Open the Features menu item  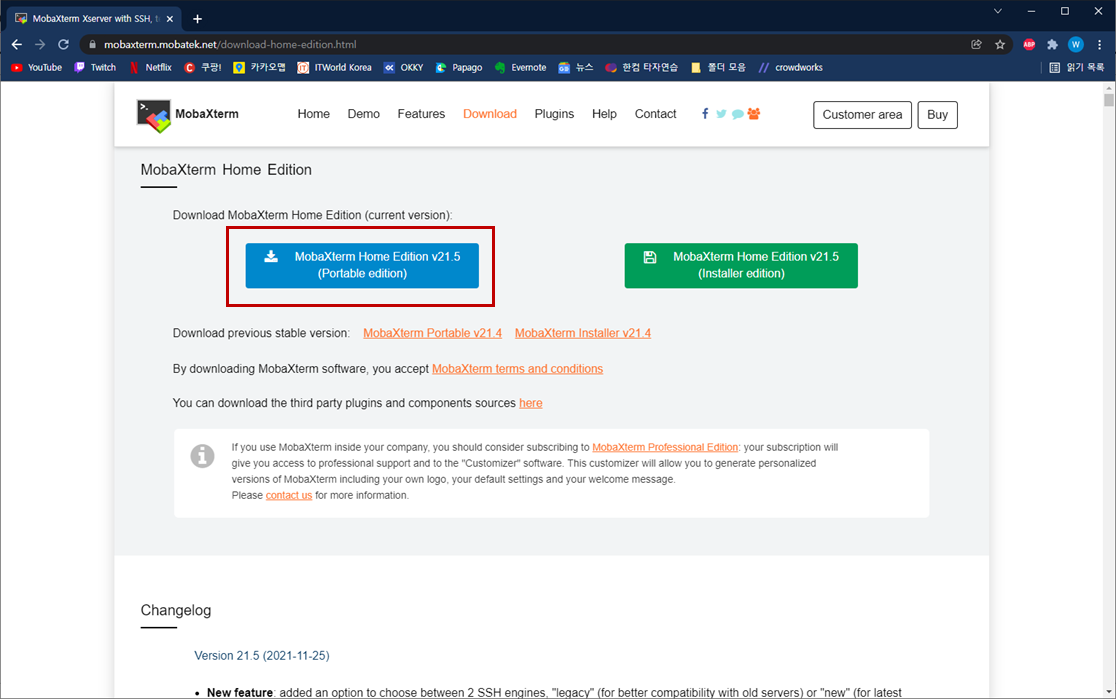pyautogui.click(x=421, y=114)
